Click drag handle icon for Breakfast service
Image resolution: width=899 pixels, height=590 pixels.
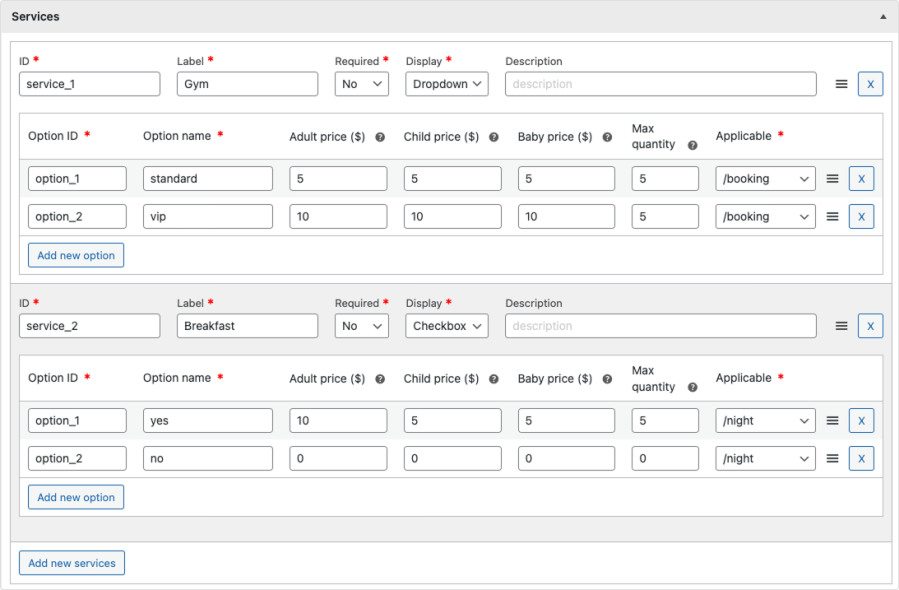[x=842, y=326]
